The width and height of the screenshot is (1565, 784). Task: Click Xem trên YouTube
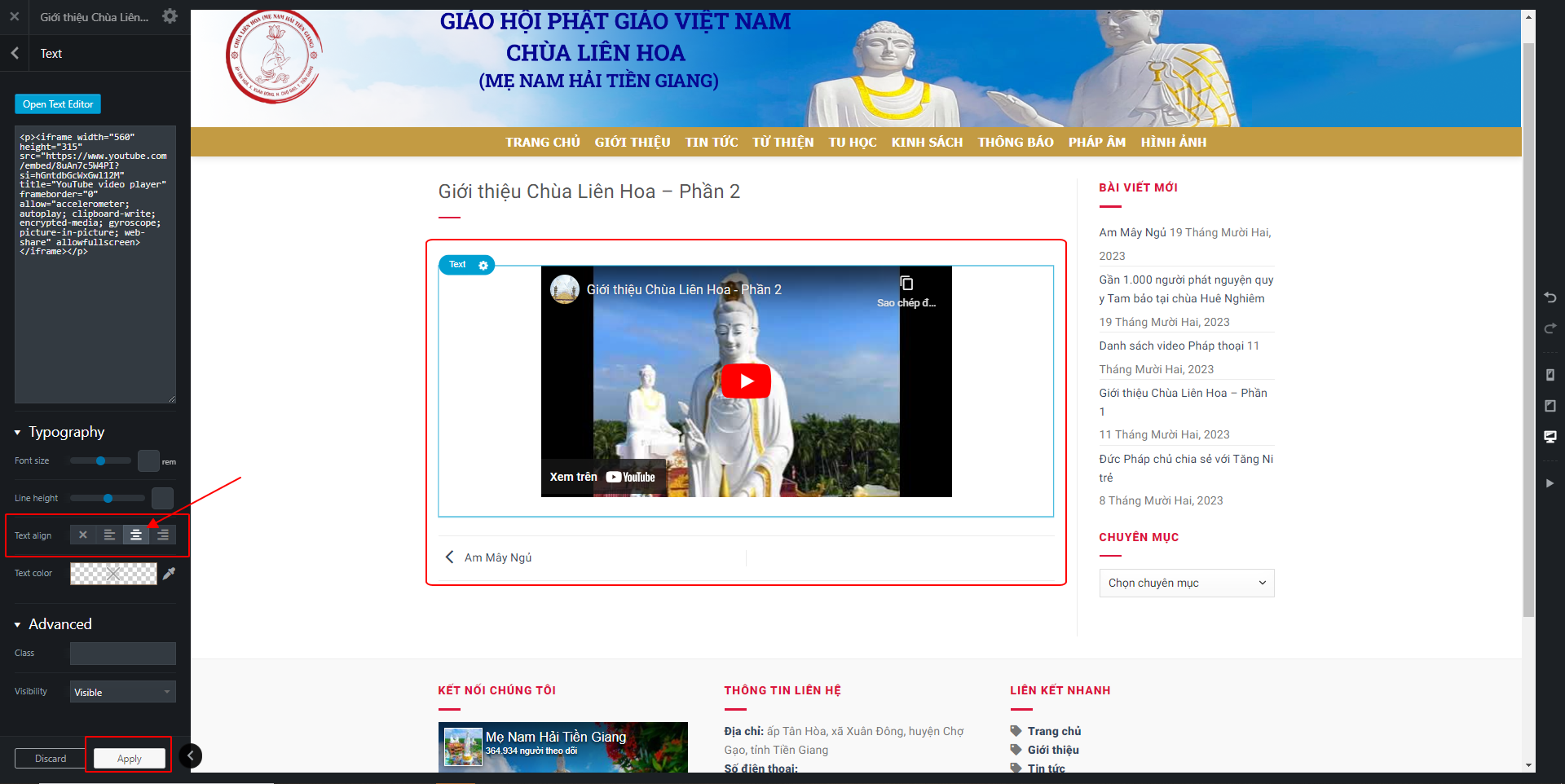[x=602, y=477]
